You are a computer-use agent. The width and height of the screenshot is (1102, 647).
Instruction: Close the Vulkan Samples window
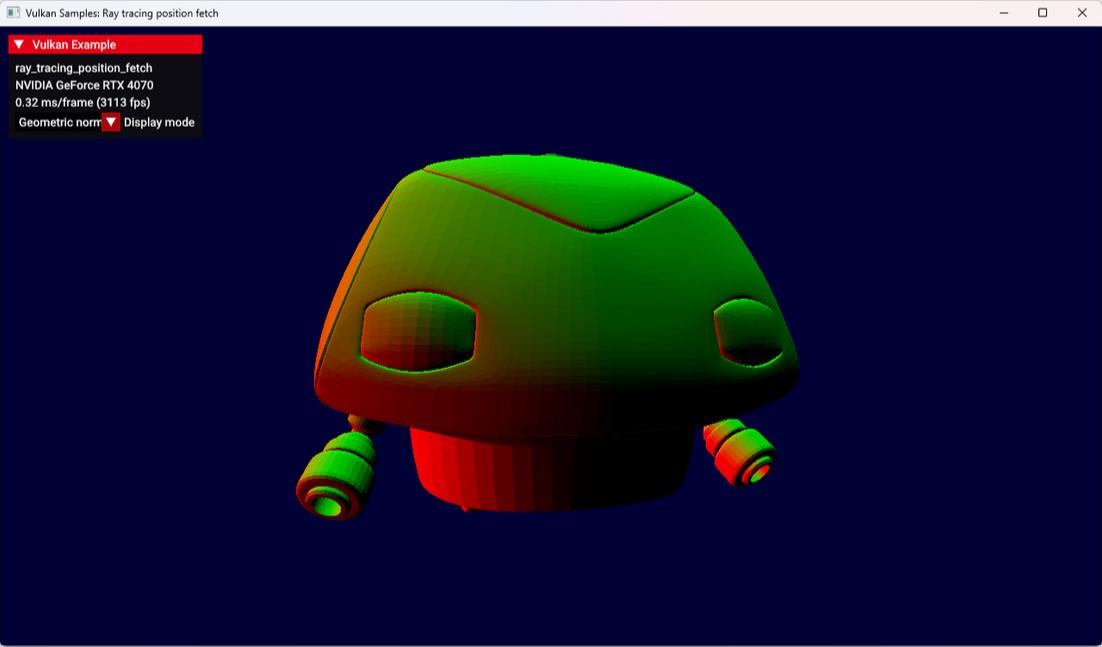click(1082, 13)
